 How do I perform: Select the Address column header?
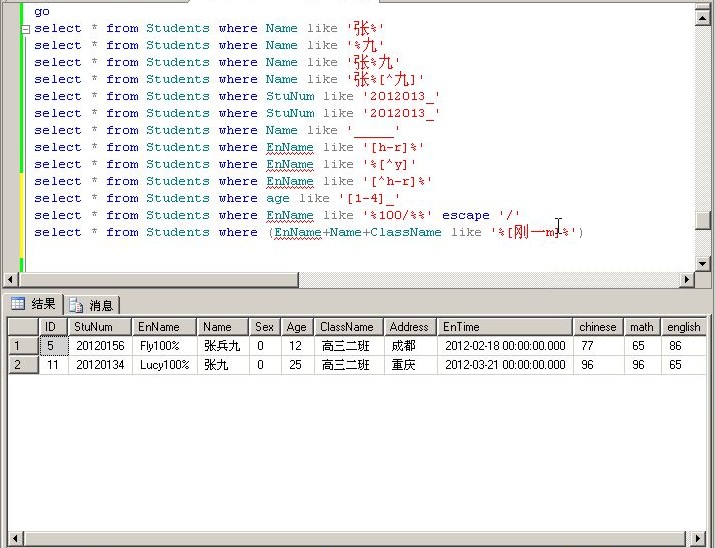pos(411,327)
